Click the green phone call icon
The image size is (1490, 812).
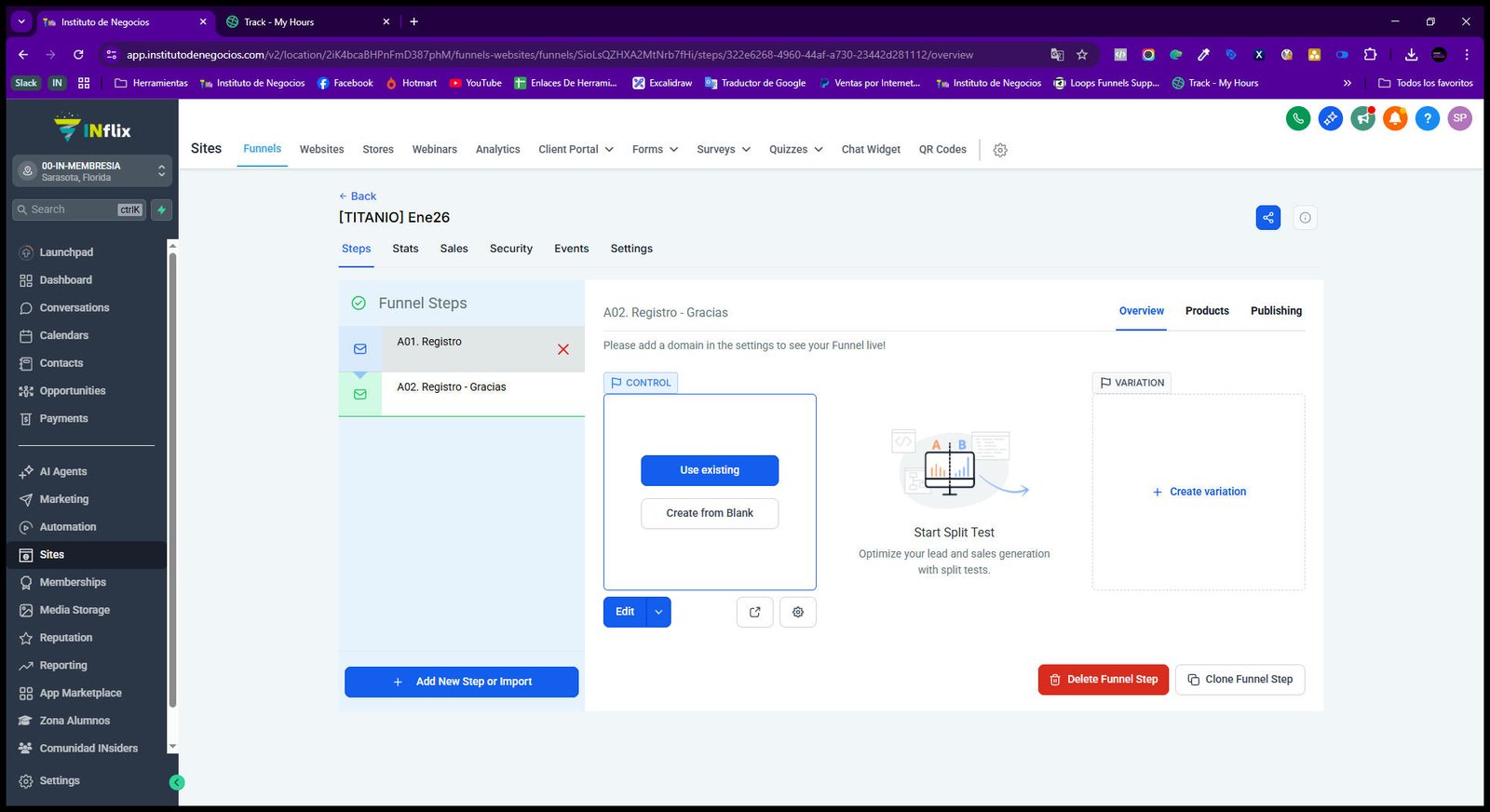(x=1298, y=118)
